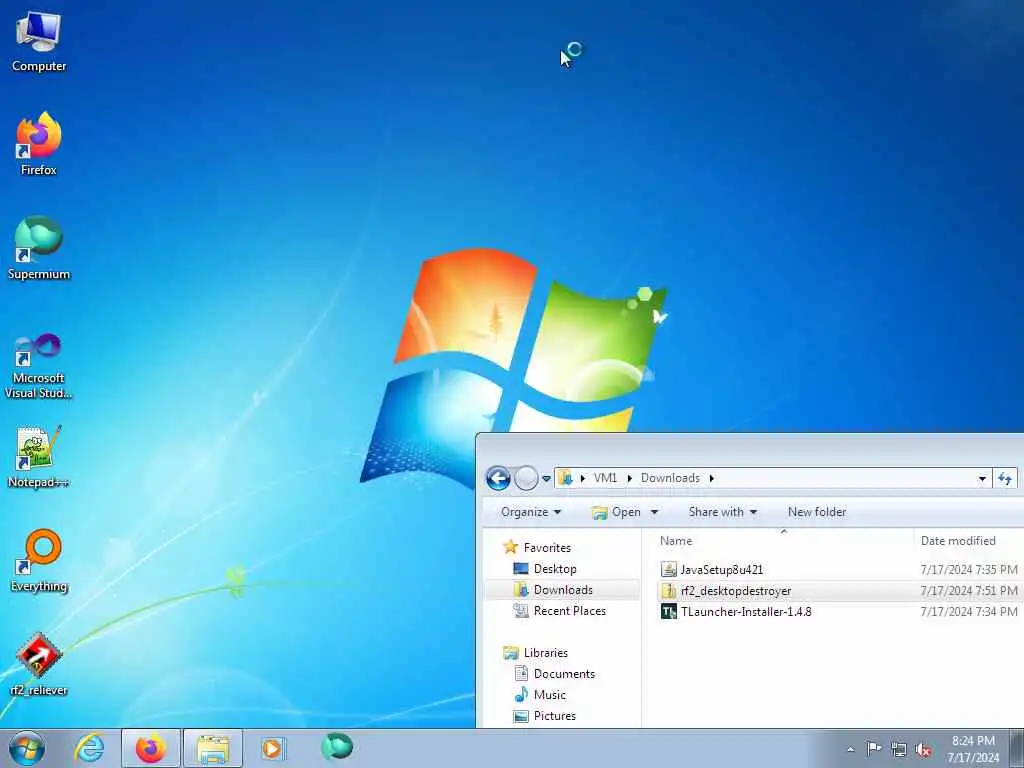Open Supermium from the taskbar

tap(337, 747)
